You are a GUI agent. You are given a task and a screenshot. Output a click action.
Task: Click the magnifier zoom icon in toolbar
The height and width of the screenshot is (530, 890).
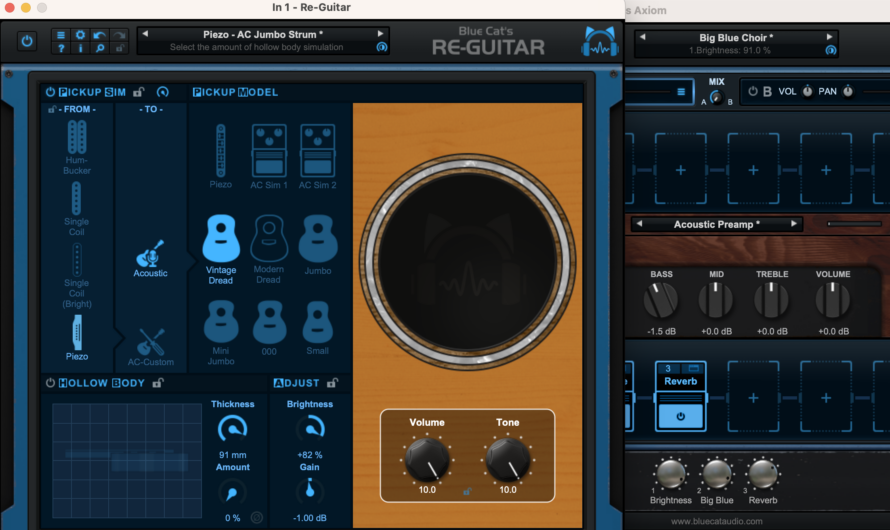99,48
